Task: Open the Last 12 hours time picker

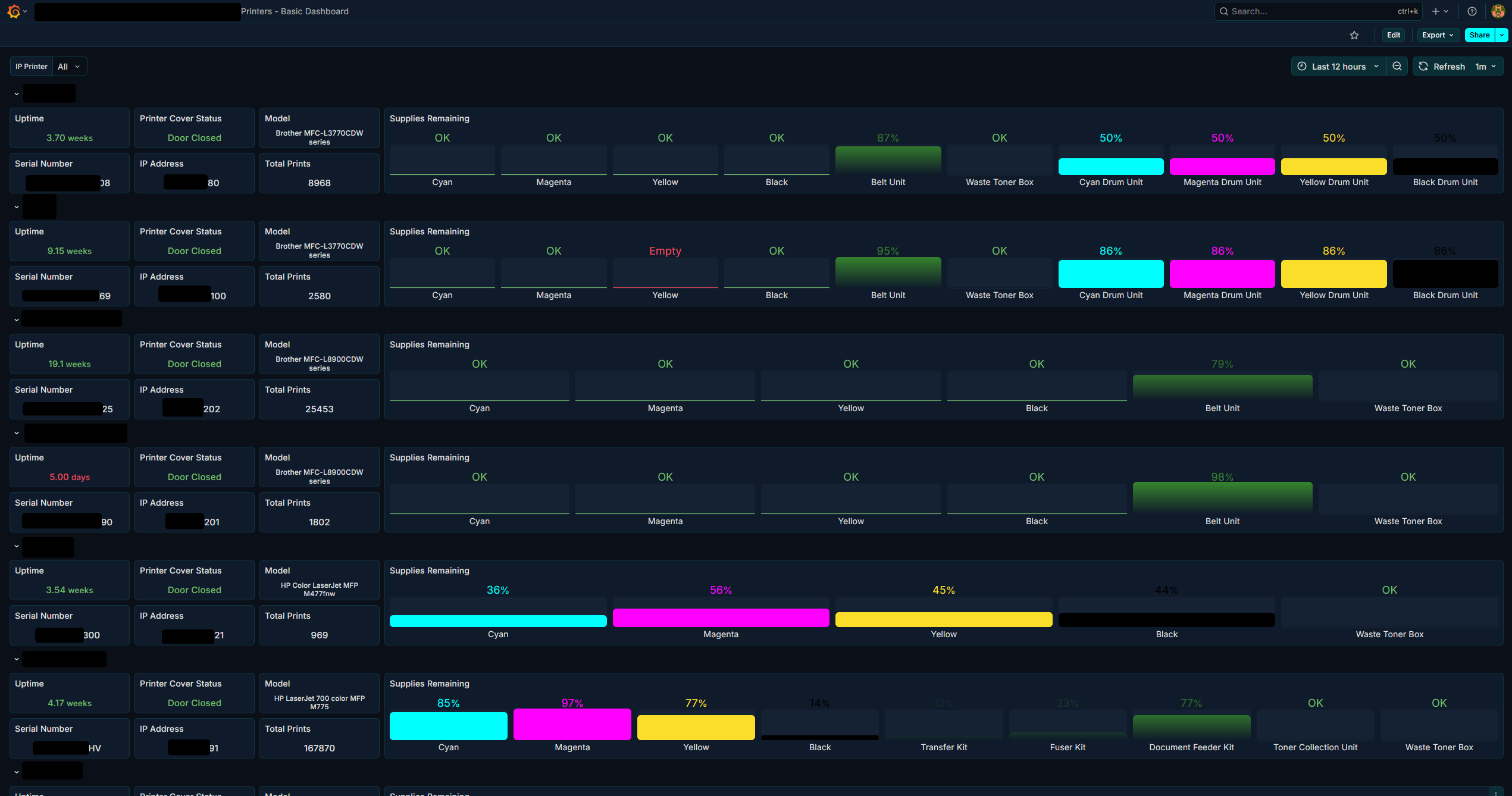Action: pyautogui.click(x=1338, y=67)
